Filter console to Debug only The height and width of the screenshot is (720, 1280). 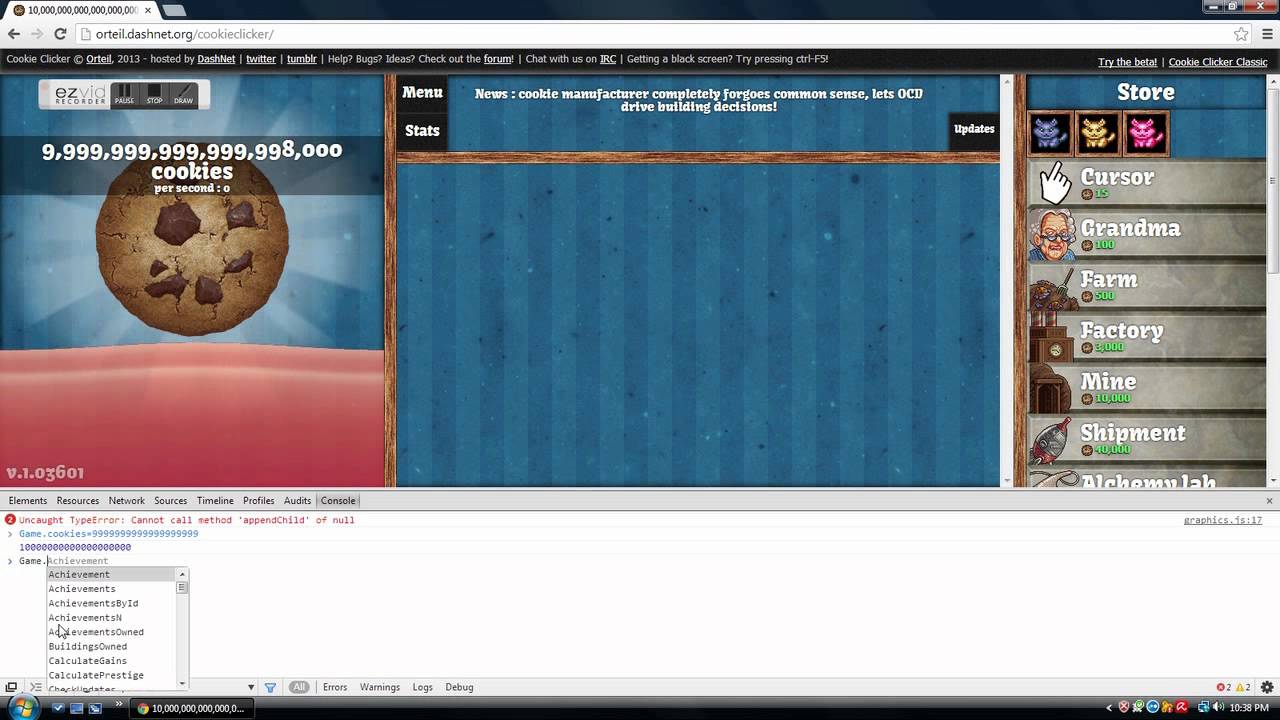click(x=459, y=687)
